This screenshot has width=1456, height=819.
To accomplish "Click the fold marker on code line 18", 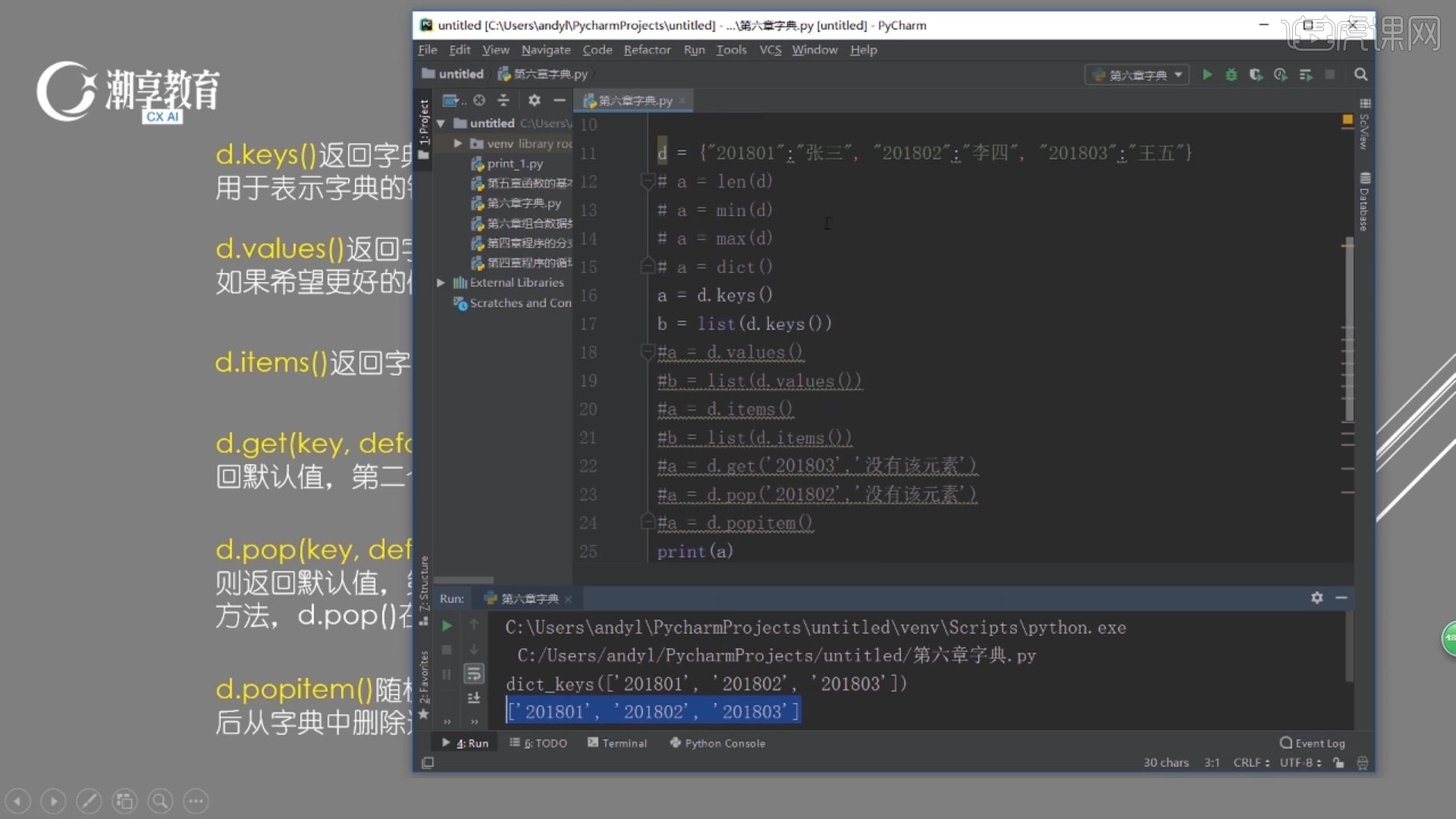I will coord(647,351).
